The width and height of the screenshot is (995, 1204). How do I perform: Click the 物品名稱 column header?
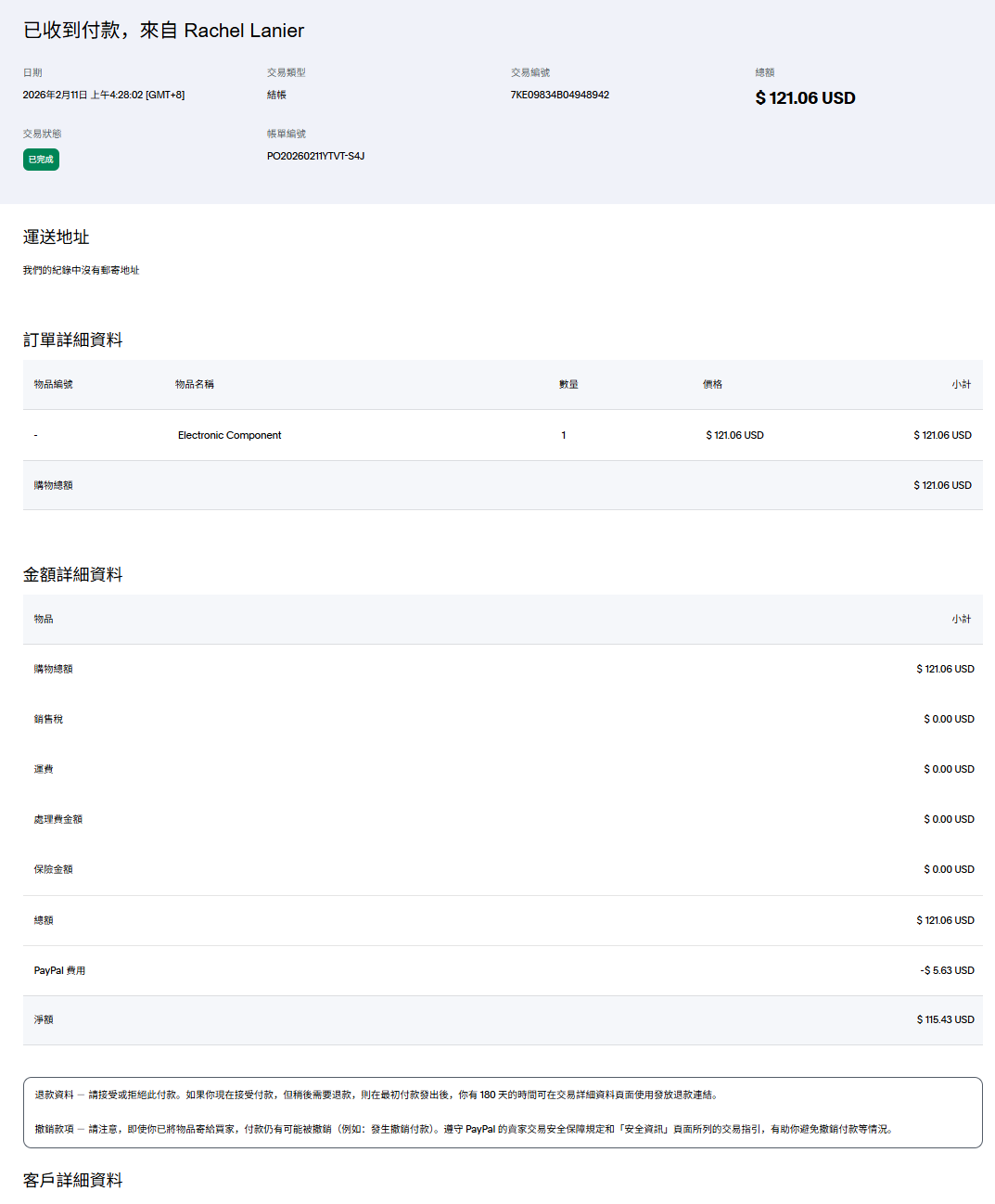point(194,384)
